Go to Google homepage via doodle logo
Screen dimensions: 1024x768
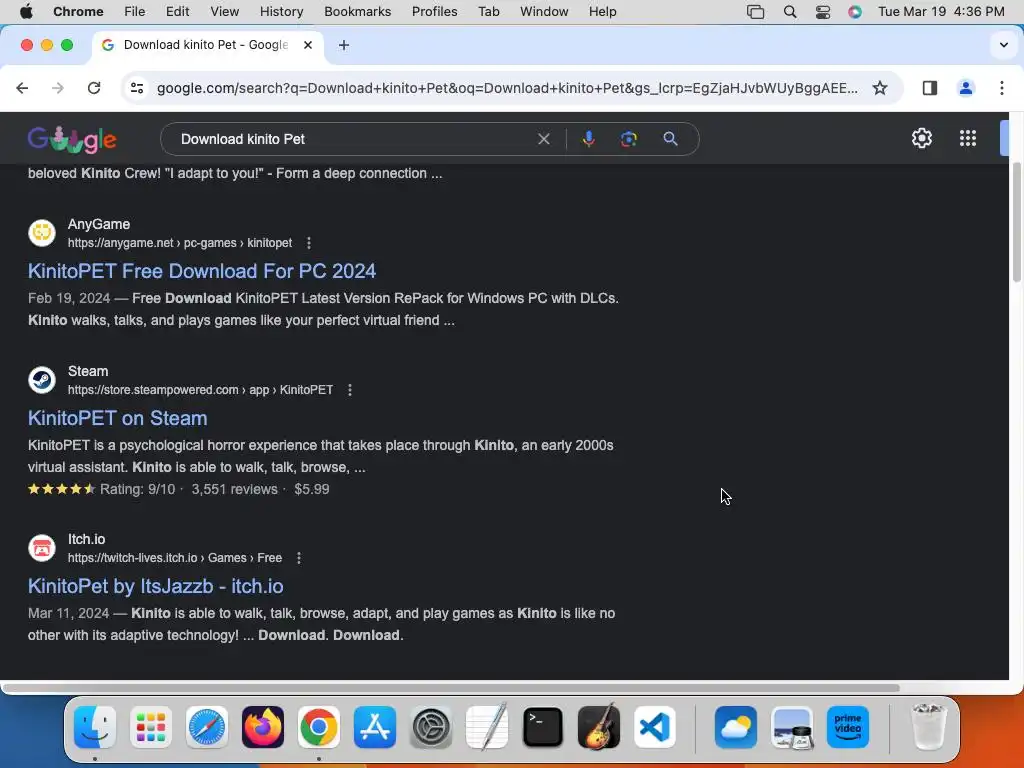coord(72,139)
